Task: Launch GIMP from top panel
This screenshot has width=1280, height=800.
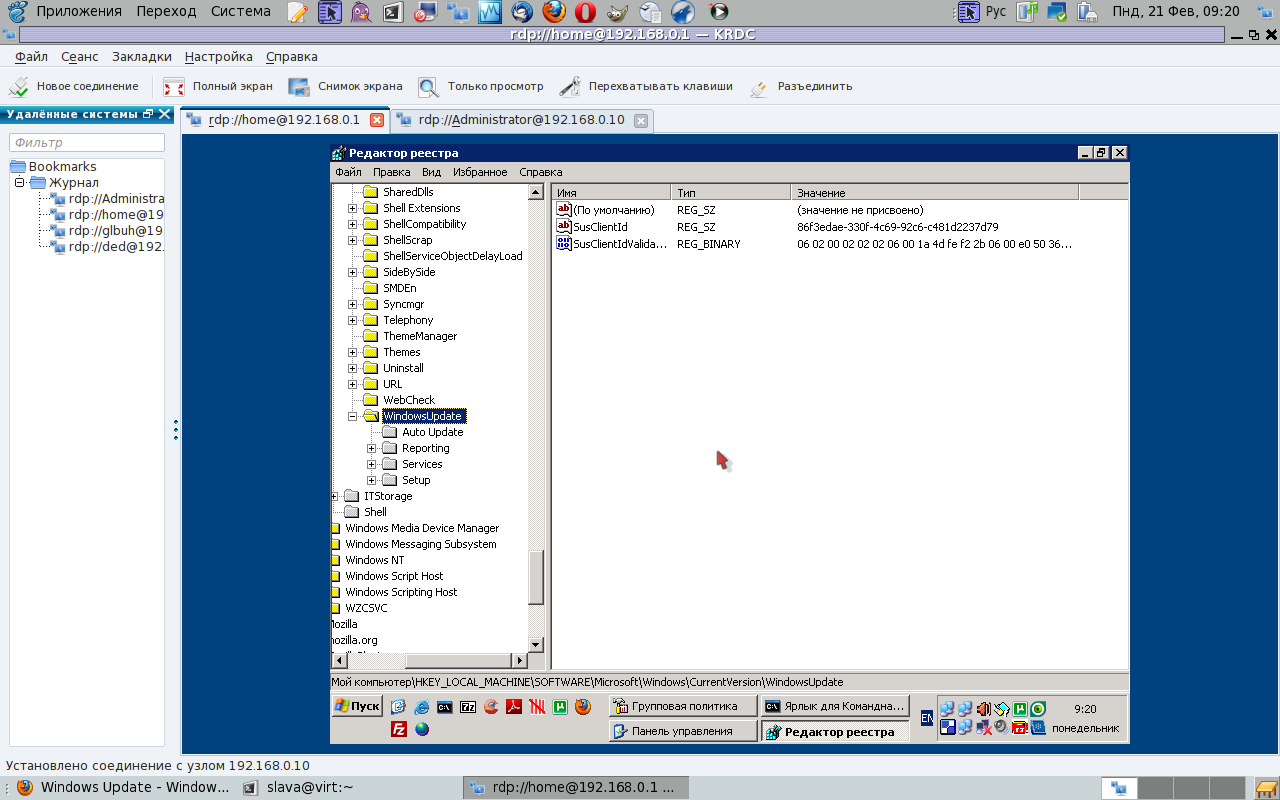Action: pos(619,12)
